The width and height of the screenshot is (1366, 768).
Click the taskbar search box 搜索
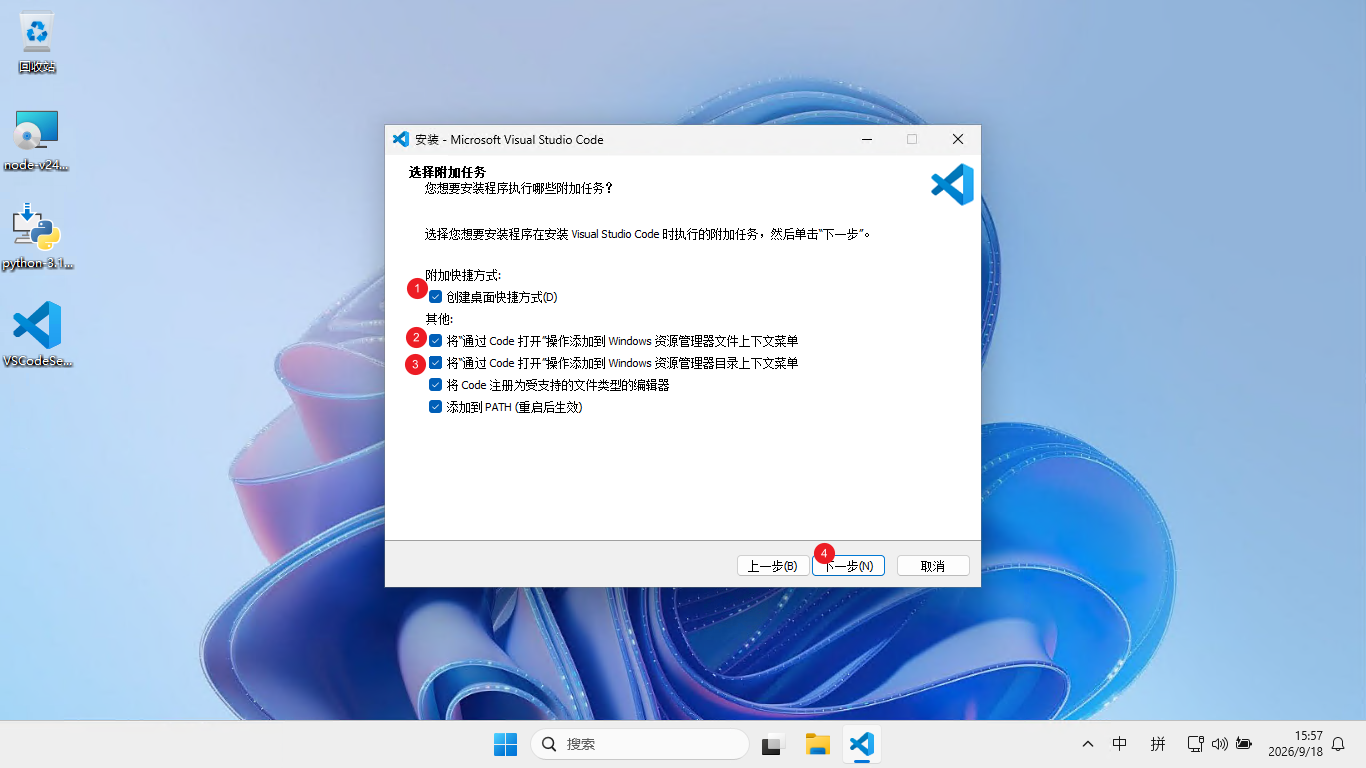tap(640, 744)
